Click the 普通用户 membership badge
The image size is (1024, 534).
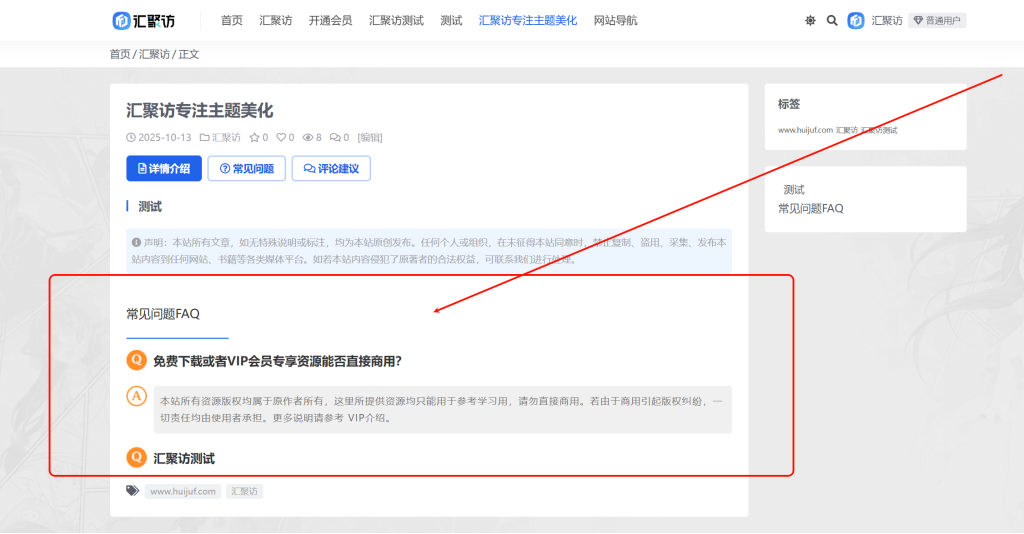(x=937, y=21)
